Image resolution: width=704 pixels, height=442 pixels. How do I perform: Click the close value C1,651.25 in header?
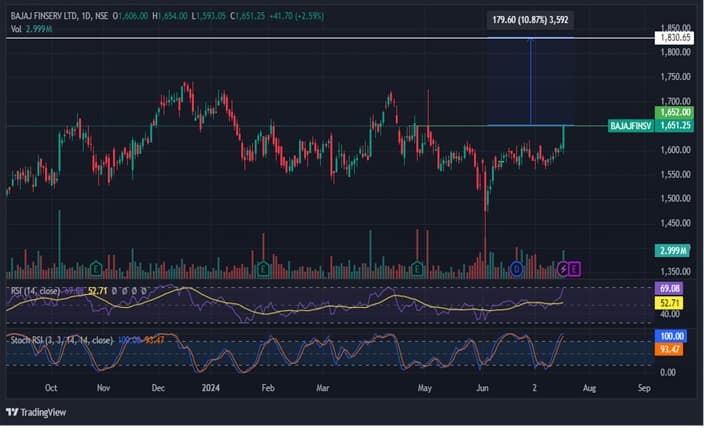[x=247, y=16]
